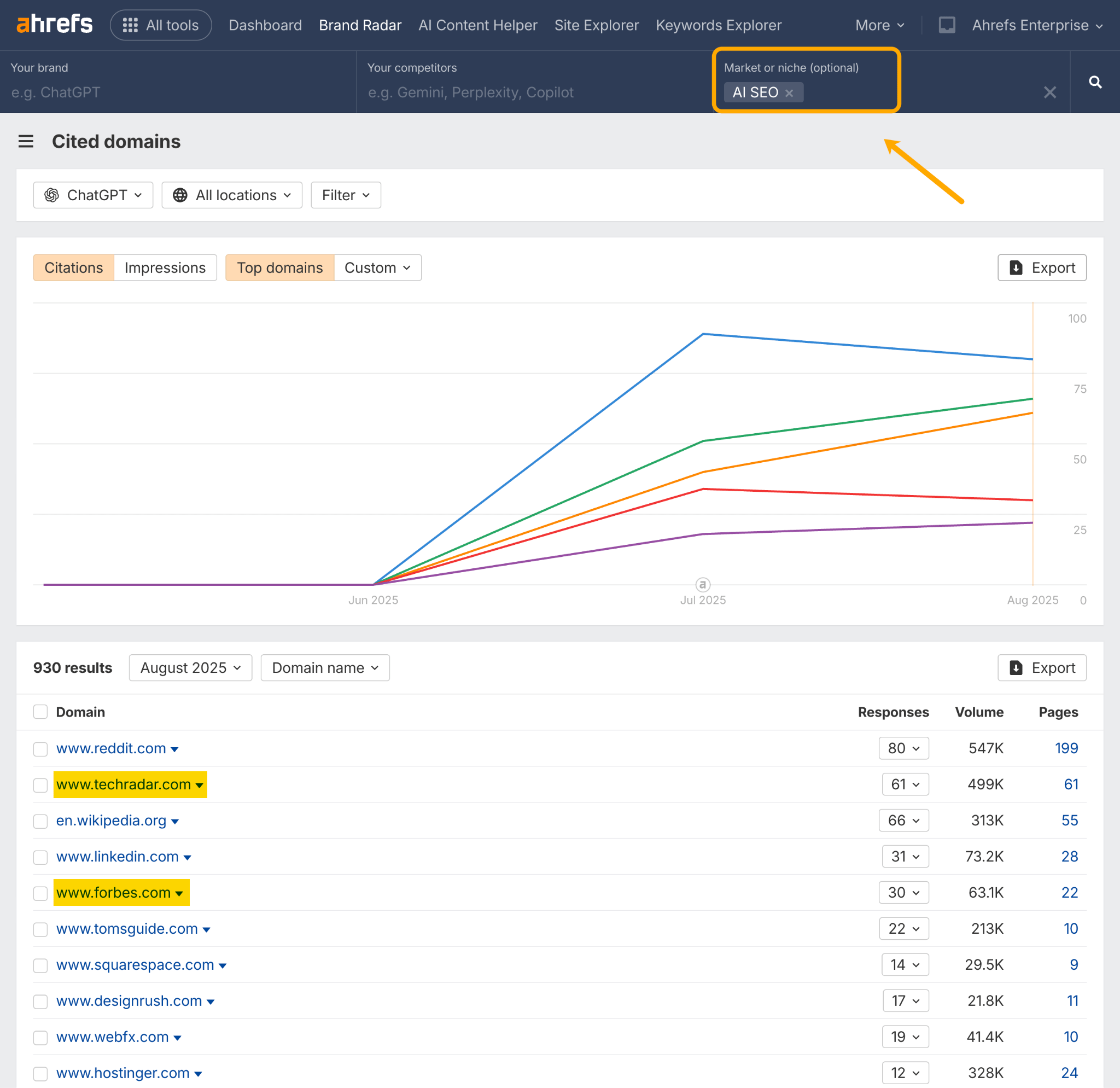Click the ahrefs logo
Viewport: 1120px width, 1088px height.
[x=54, y=24]
